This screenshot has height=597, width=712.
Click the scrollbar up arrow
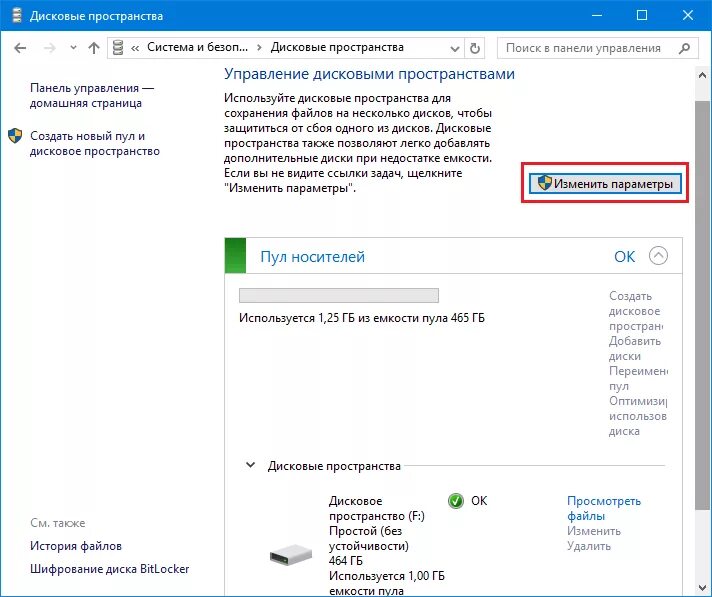click(702, 75)
